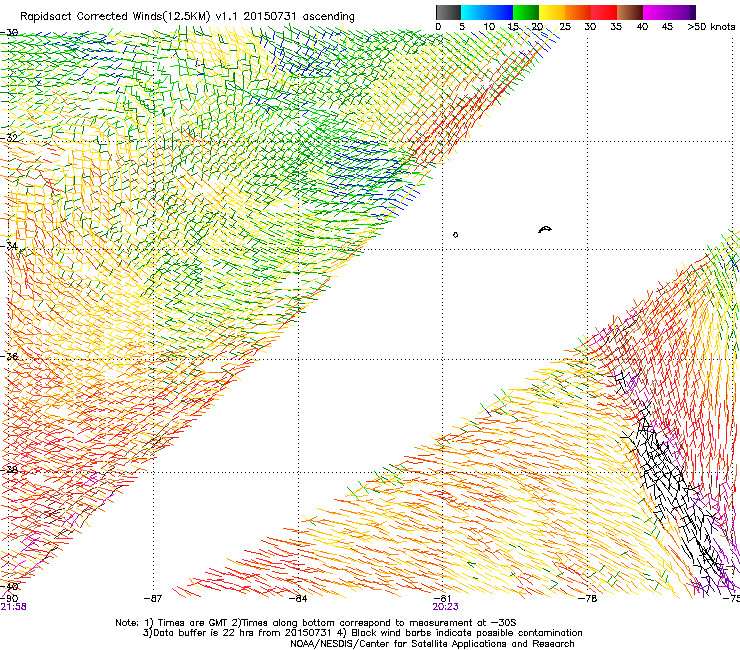Click the '>50 knots' legend label
Screen dimensions: 740x650
711,27
